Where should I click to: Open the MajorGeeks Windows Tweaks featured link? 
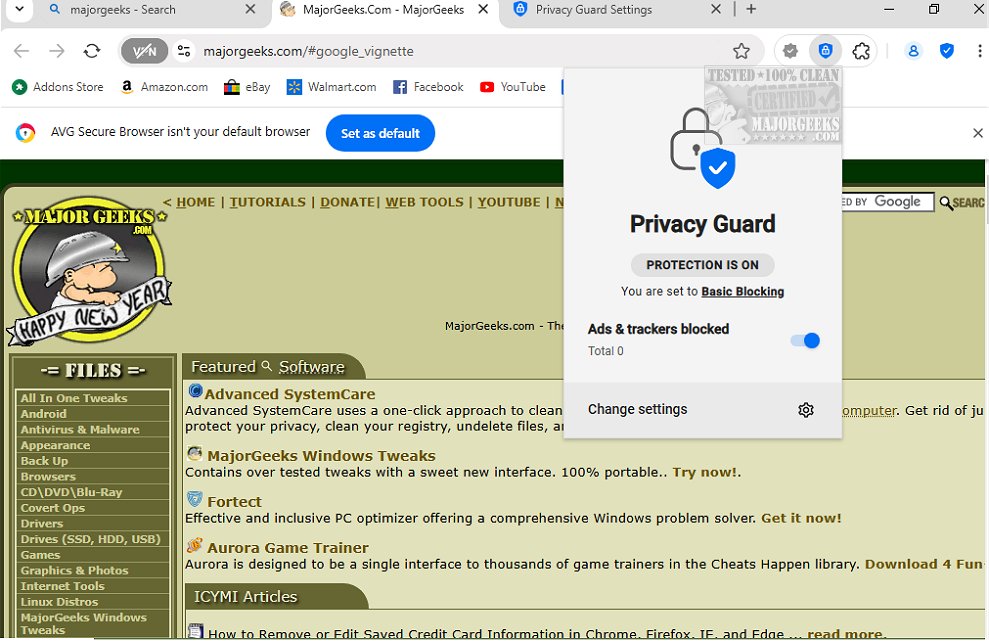(x=321, y=456)
